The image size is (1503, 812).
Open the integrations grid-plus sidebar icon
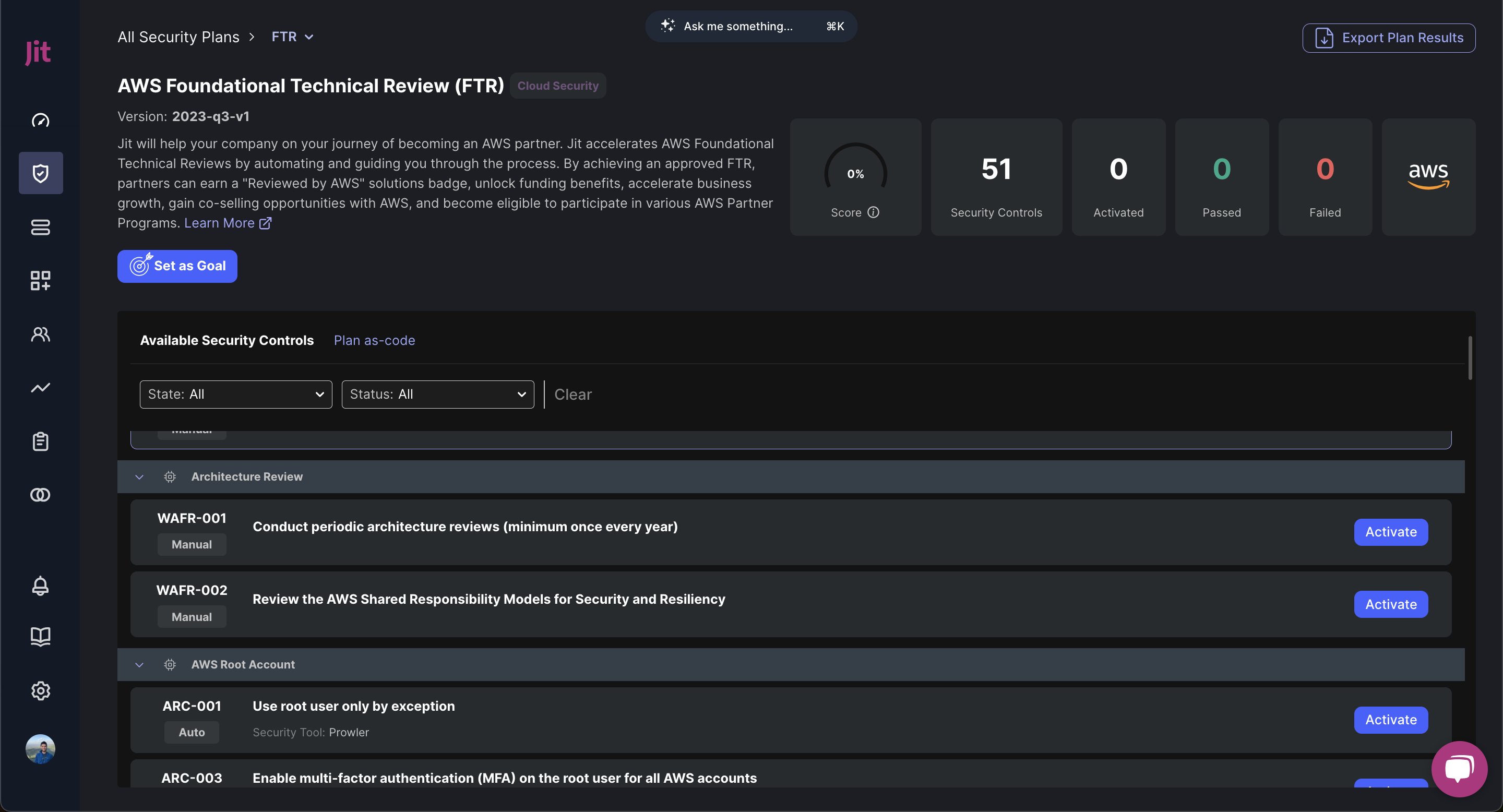click(40, 281)
